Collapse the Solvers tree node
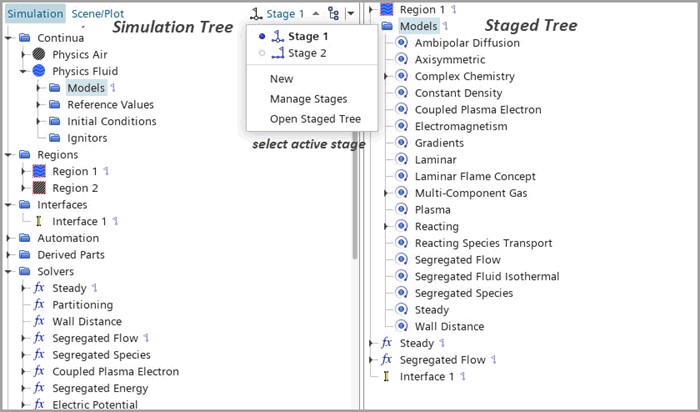 coord(9,271)
